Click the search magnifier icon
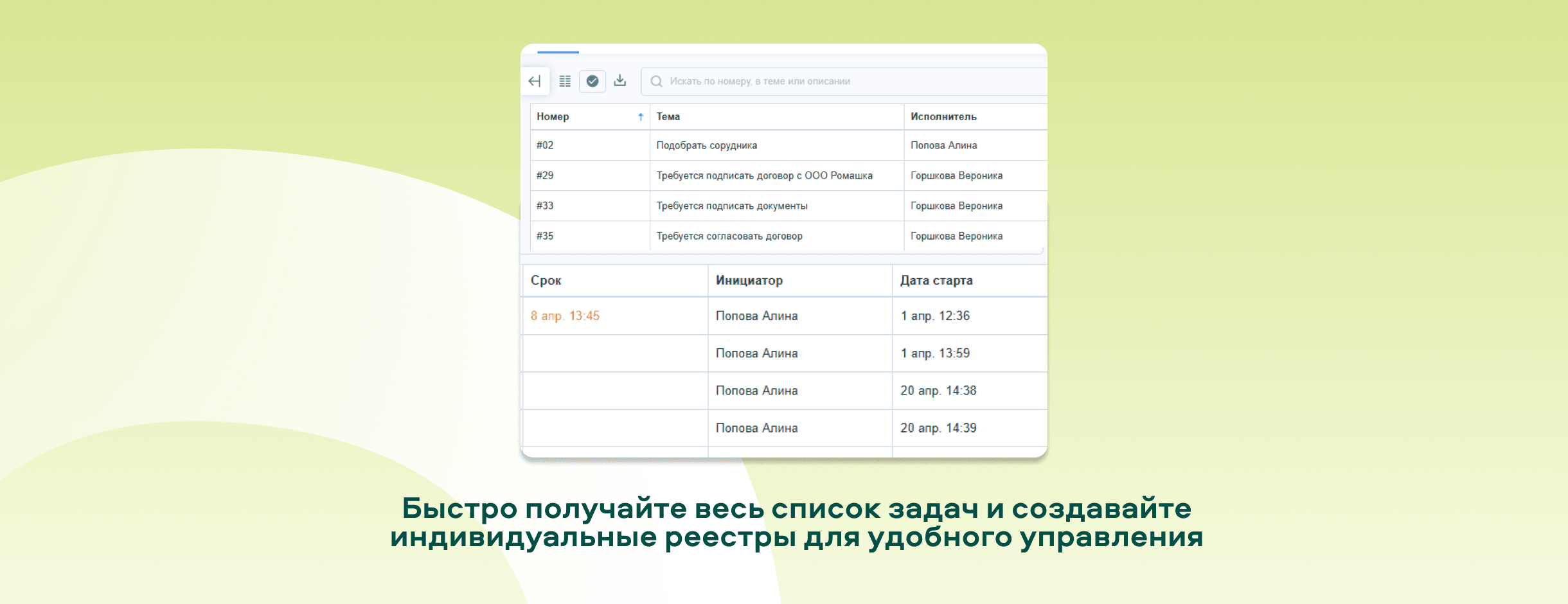Screen dimensions: 1568x604 (x=656, y=82)
